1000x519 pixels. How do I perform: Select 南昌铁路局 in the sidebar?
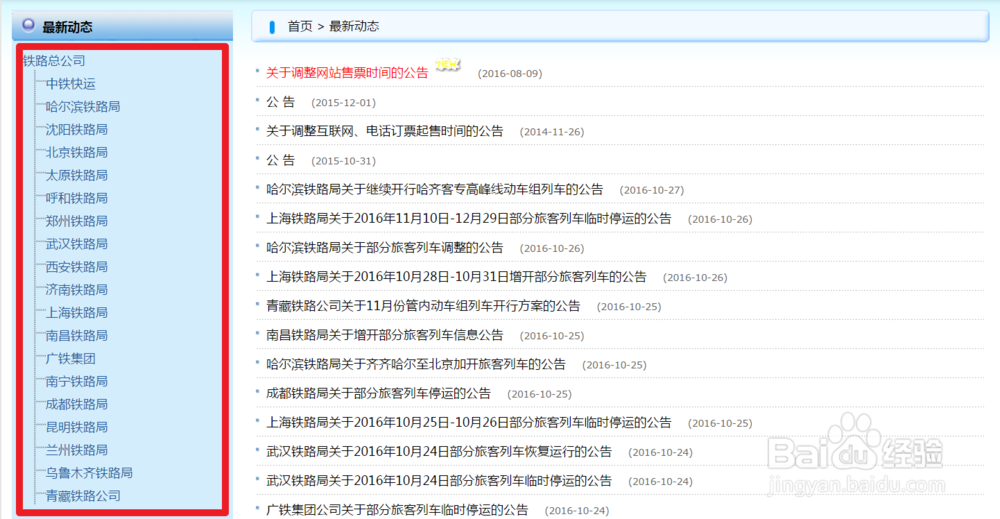(x=77, y=336)
